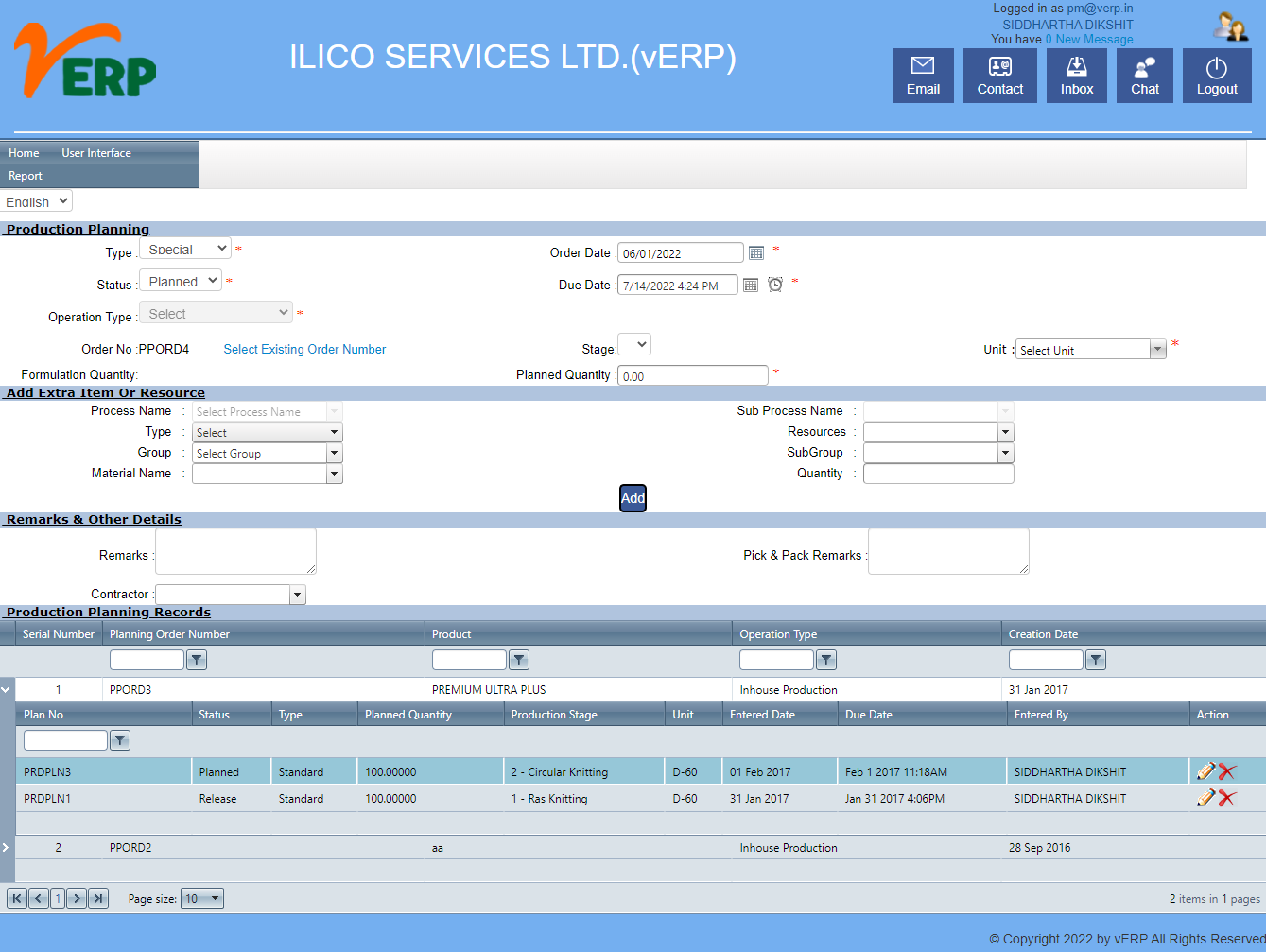
Task: Go to next page of records
Action: coord(78,898)
